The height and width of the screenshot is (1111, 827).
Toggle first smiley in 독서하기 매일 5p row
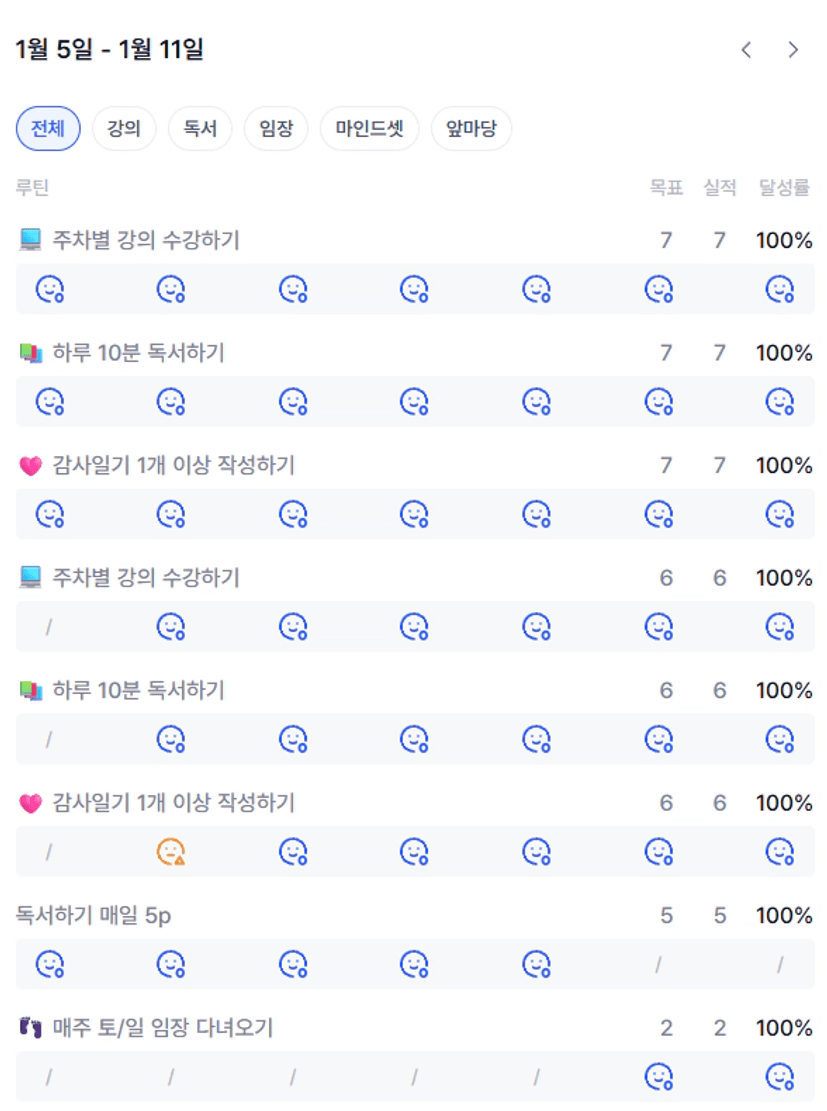[49, 964]
